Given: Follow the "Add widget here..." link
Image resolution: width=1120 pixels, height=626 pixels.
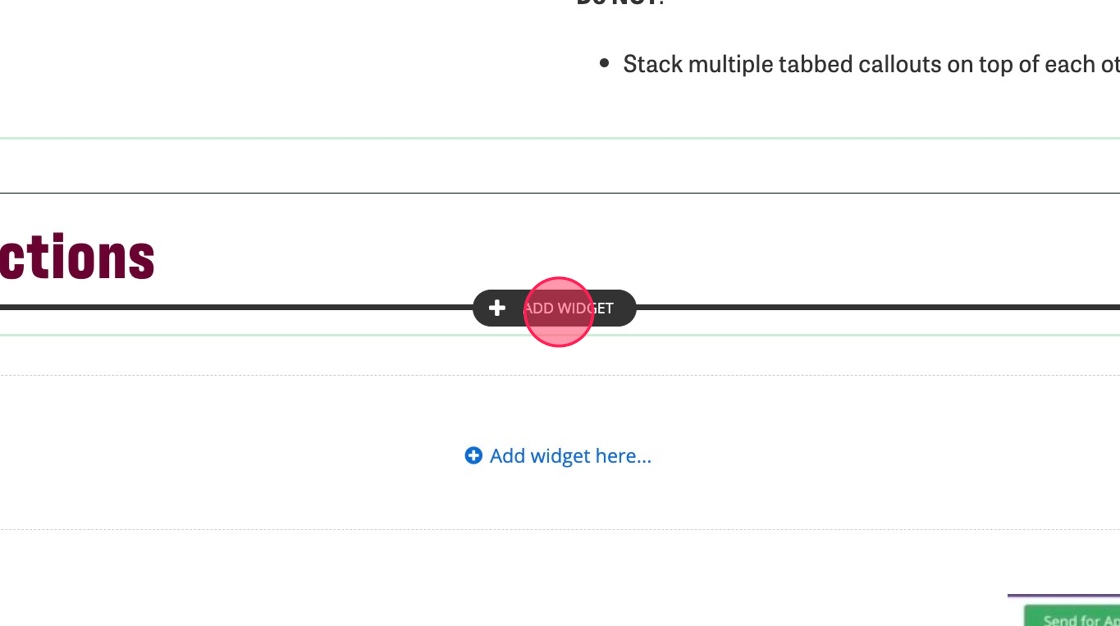Looking at the screenshot, I should pos(570,456).
